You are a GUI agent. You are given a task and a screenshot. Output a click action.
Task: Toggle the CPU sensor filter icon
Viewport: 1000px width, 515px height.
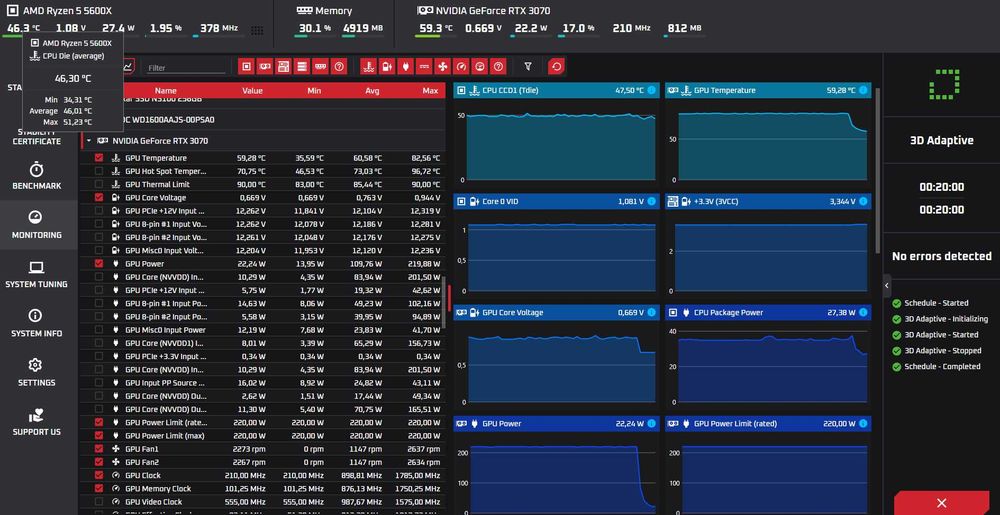point(246,66)
